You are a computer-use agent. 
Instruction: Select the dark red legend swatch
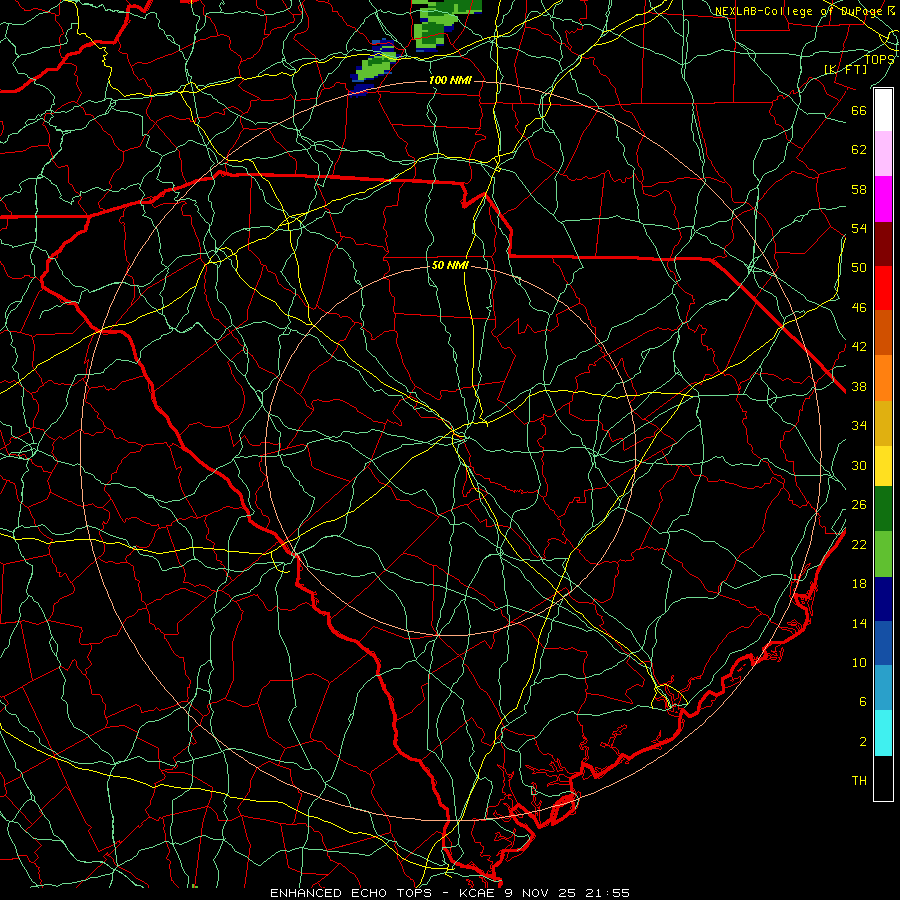[883, 243]
